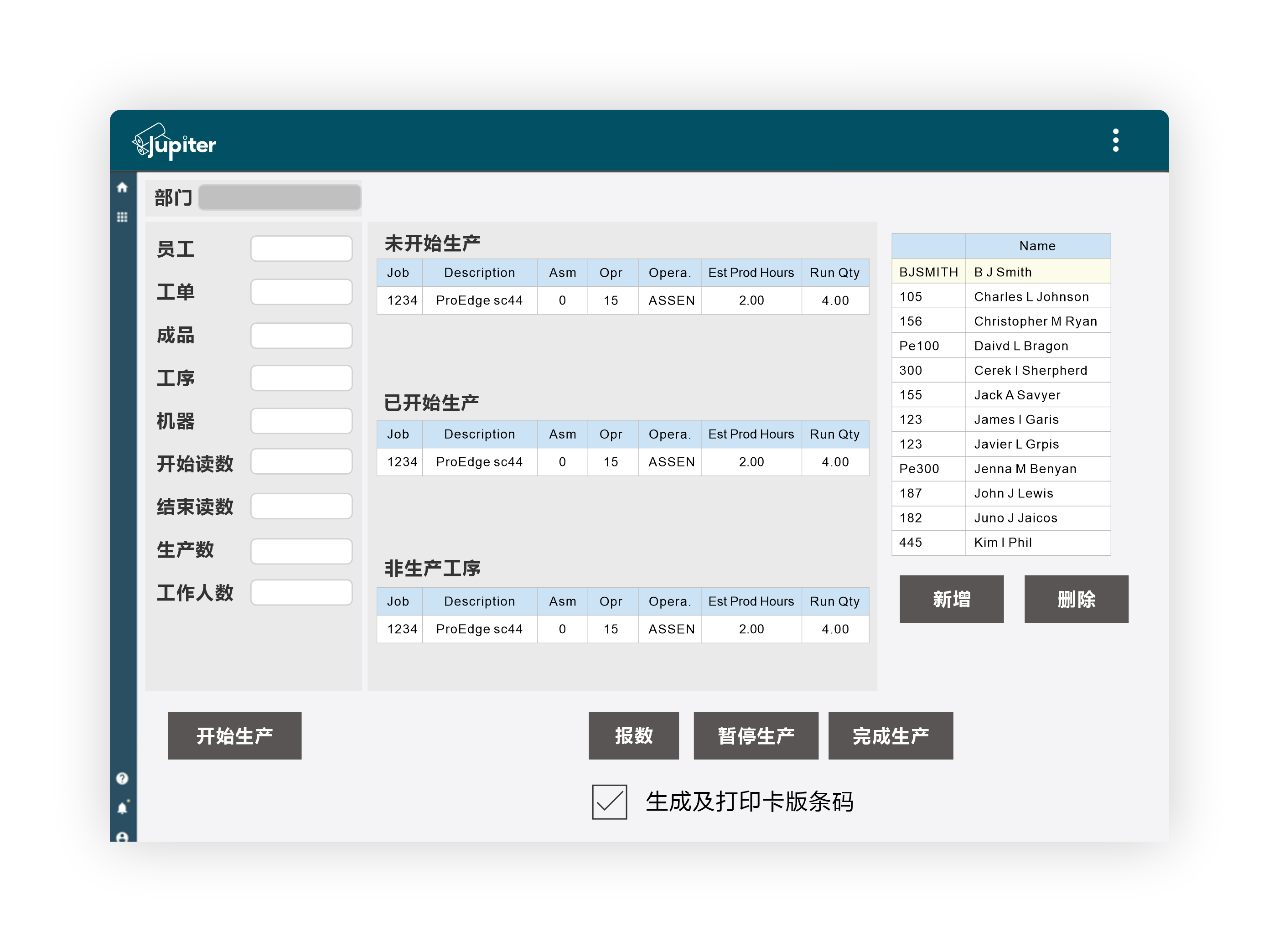Click the 新增 button

pyautogui.click(x=951, y=599)
